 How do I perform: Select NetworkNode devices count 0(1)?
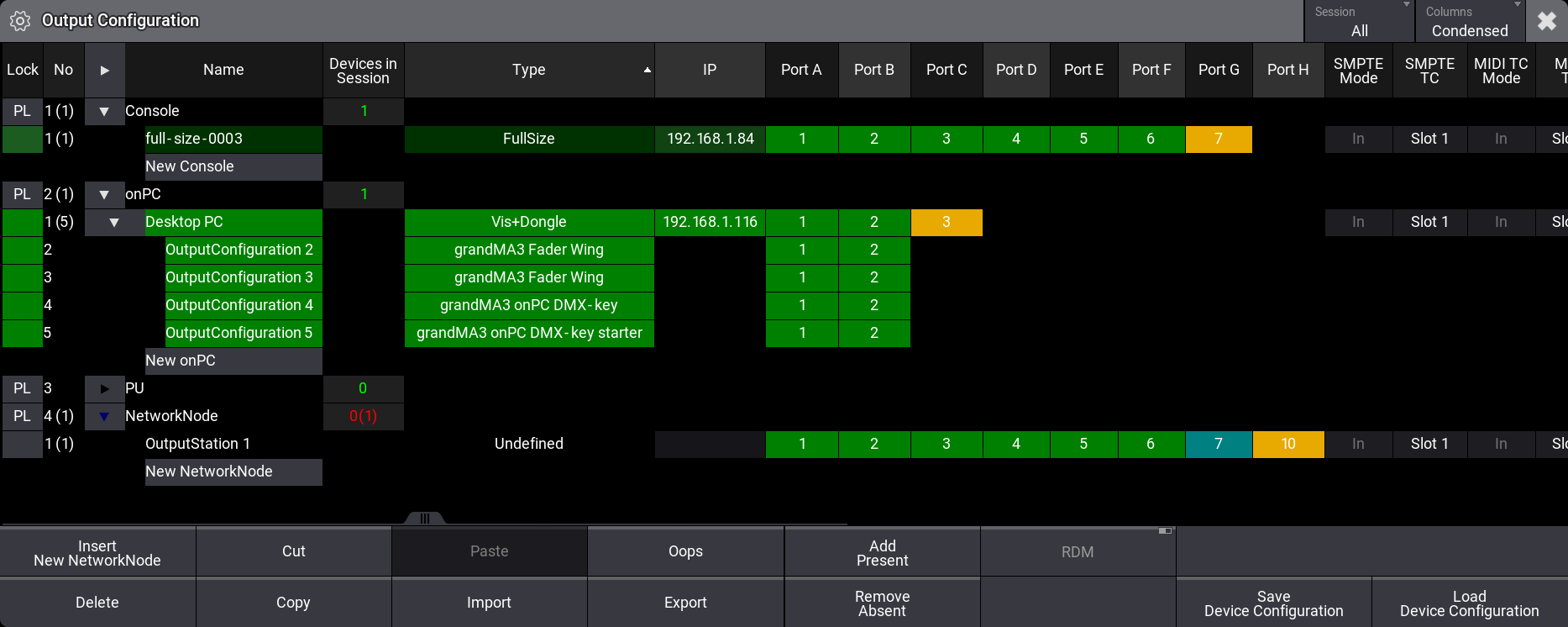point(363,416)
